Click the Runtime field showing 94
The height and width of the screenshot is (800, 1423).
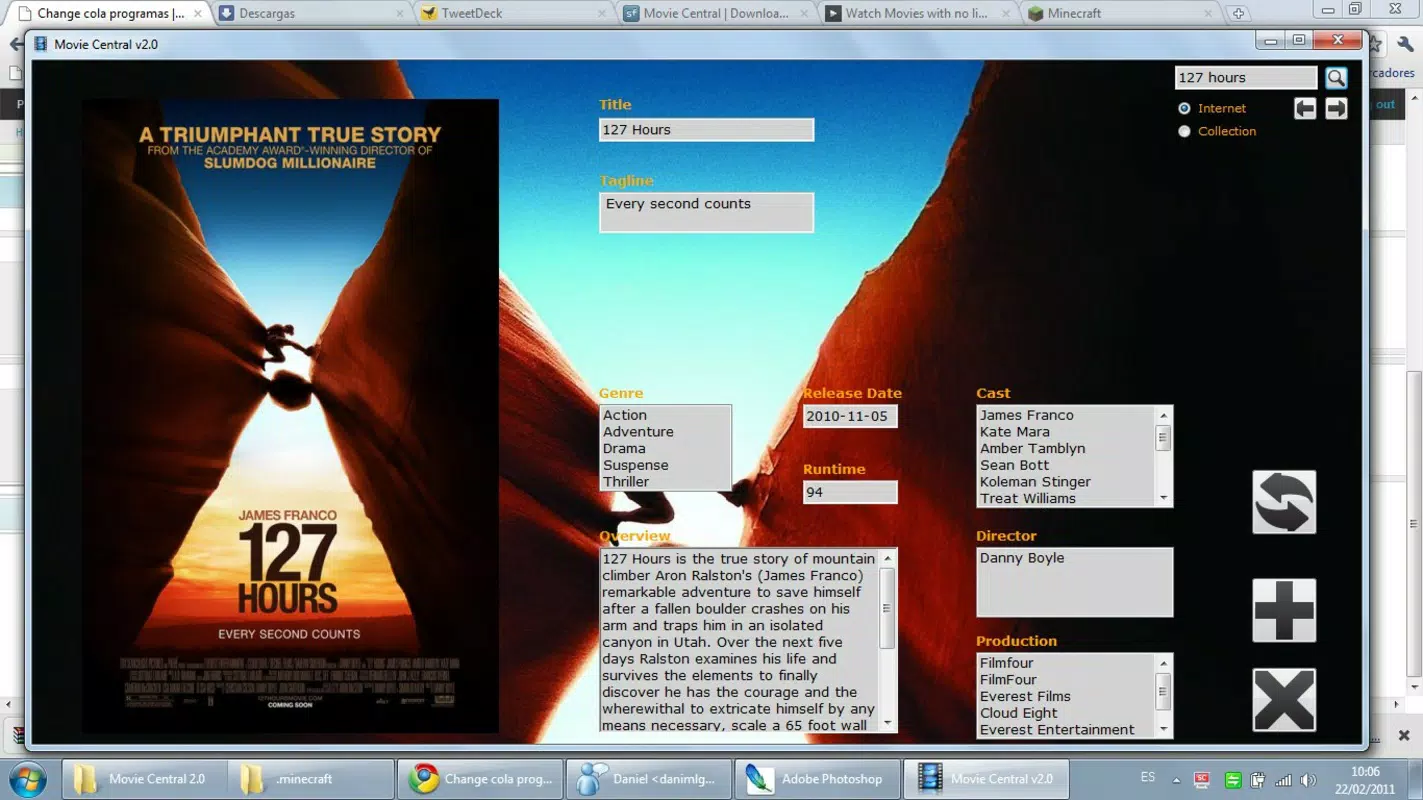point(850,492)
